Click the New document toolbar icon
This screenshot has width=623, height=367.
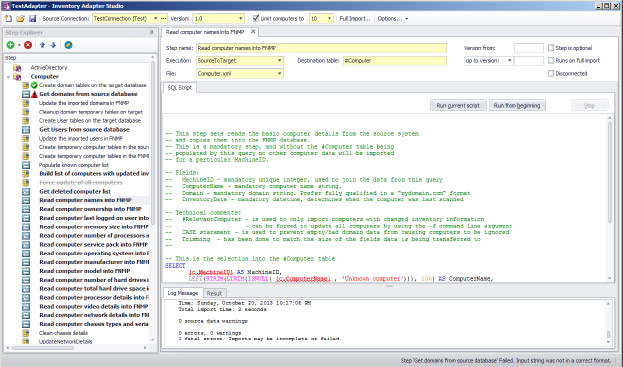coord(8,19)
